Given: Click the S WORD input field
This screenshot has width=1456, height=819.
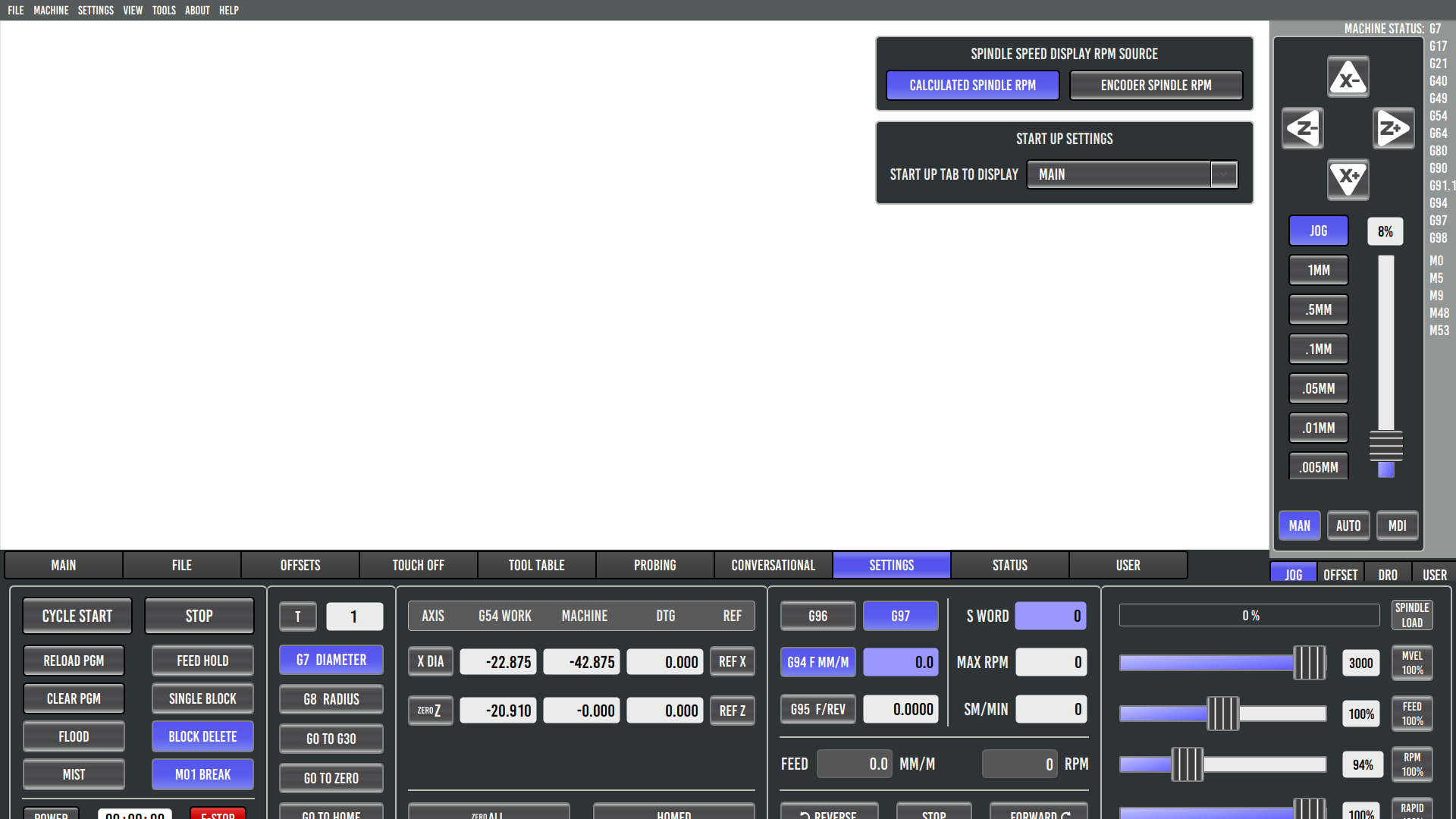Looking at the screenshot, I should pos(1050,616).
